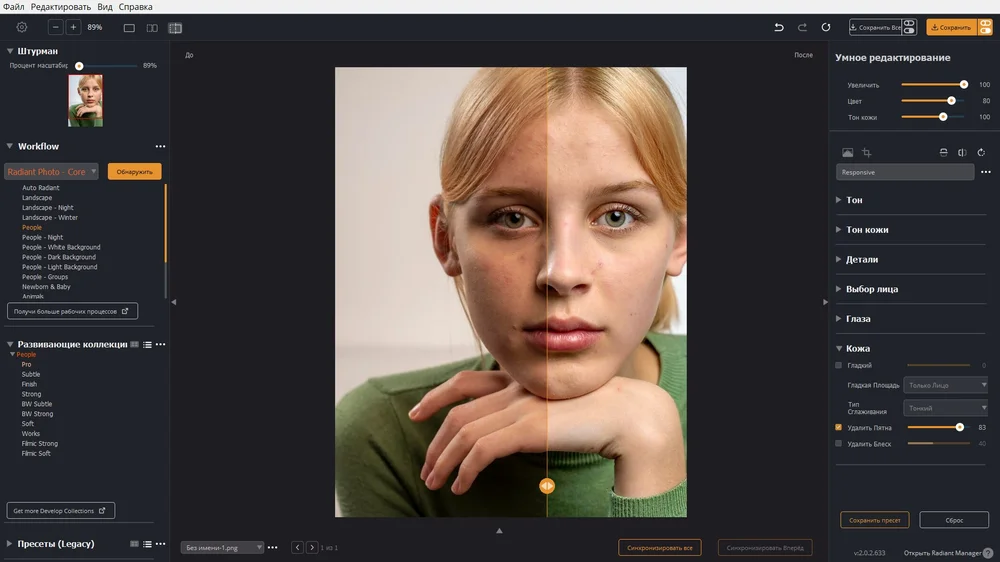Expand the Выбор лица section

click(x=839, y=289)
